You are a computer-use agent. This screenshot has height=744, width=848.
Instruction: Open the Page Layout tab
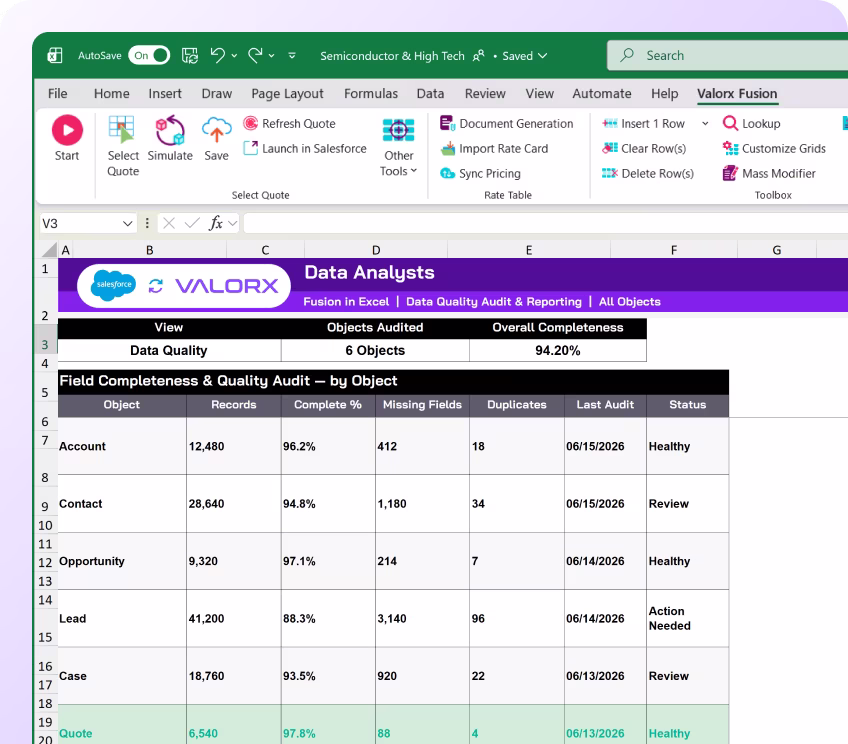pos(287,94)
